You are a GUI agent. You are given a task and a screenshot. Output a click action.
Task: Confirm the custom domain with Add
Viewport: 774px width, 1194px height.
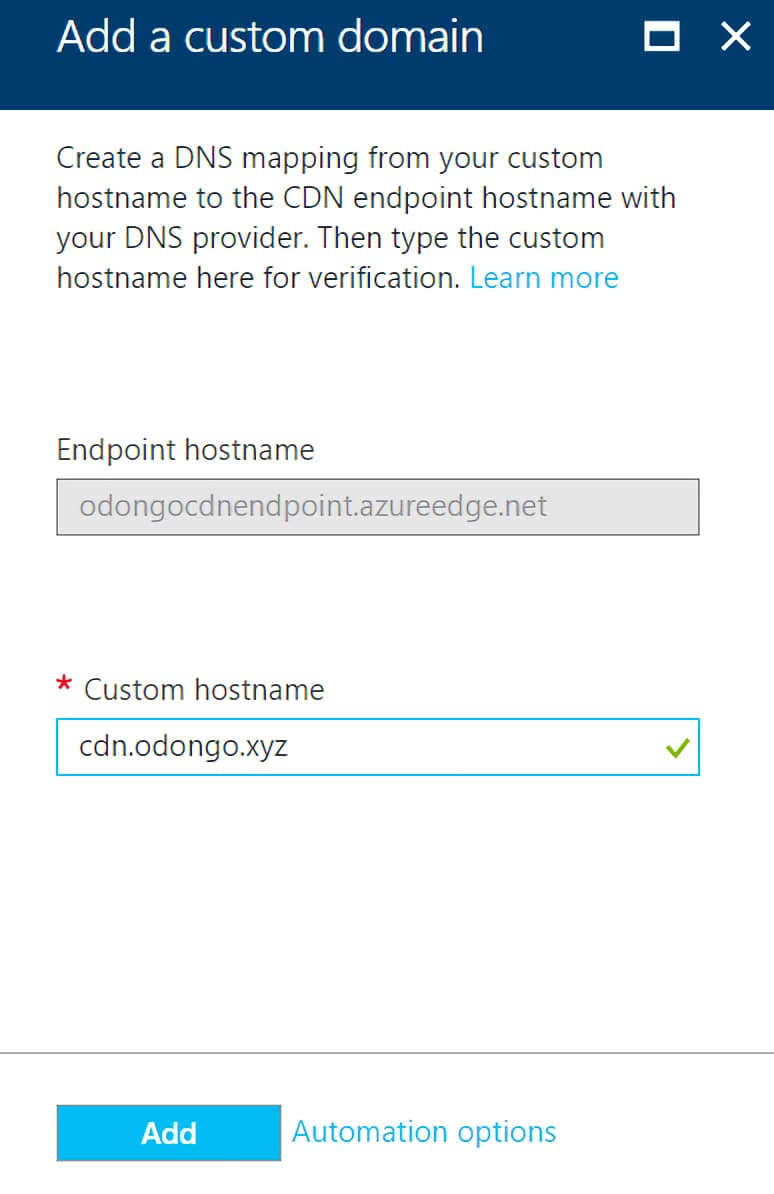tap(168, 1132)
